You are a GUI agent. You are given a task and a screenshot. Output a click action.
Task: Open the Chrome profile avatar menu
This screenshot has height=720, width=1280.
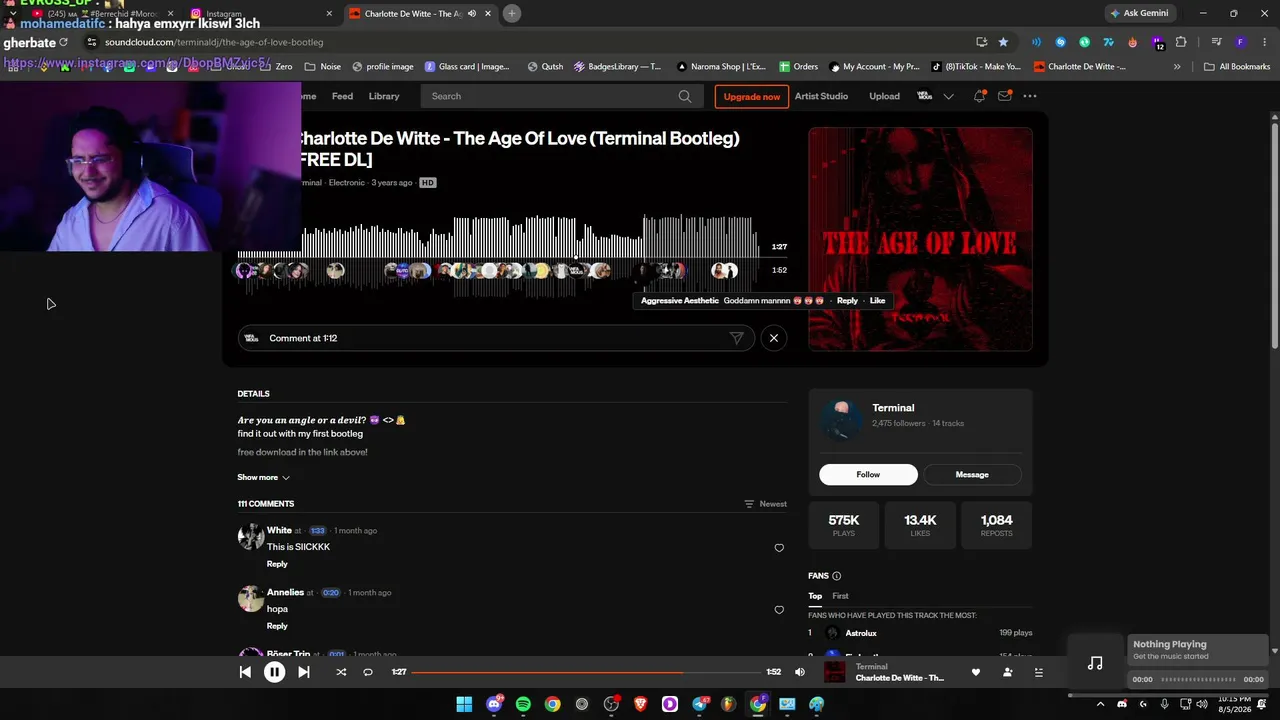pyautogui.click(x=1240, y=42)
